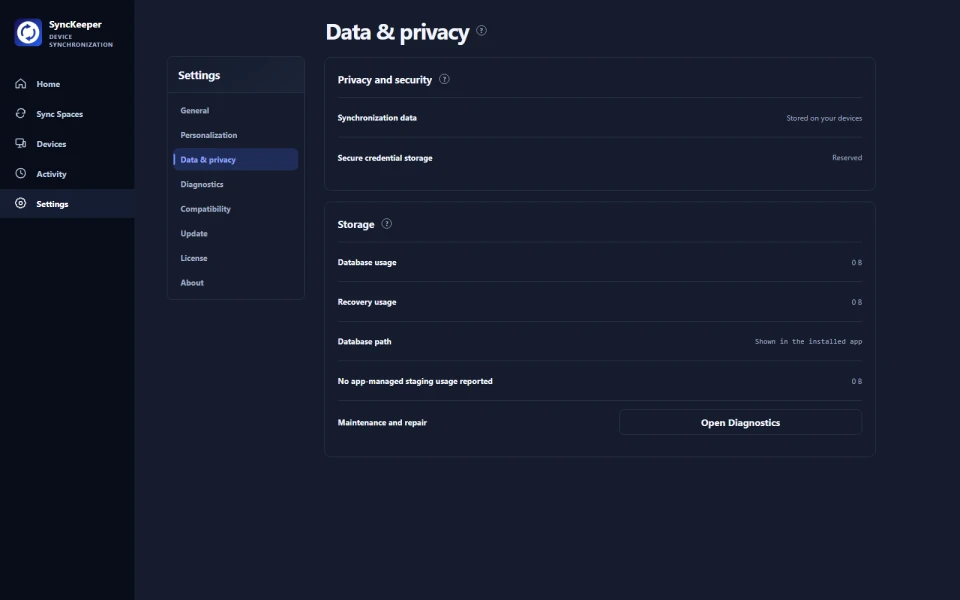Screen dimensions: 960x600
Task: Click the Database usage 0 B value
Action: point(857,263)
